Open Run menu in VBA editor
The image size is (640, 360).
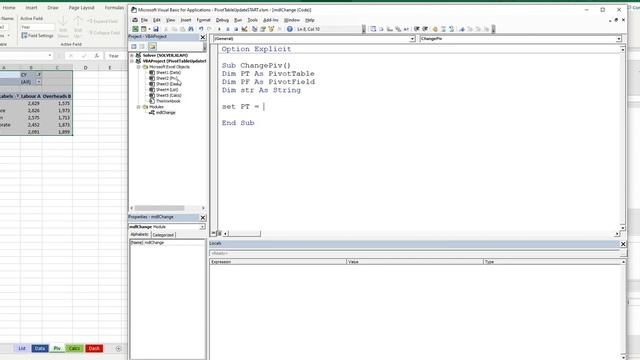click(238, 20)
